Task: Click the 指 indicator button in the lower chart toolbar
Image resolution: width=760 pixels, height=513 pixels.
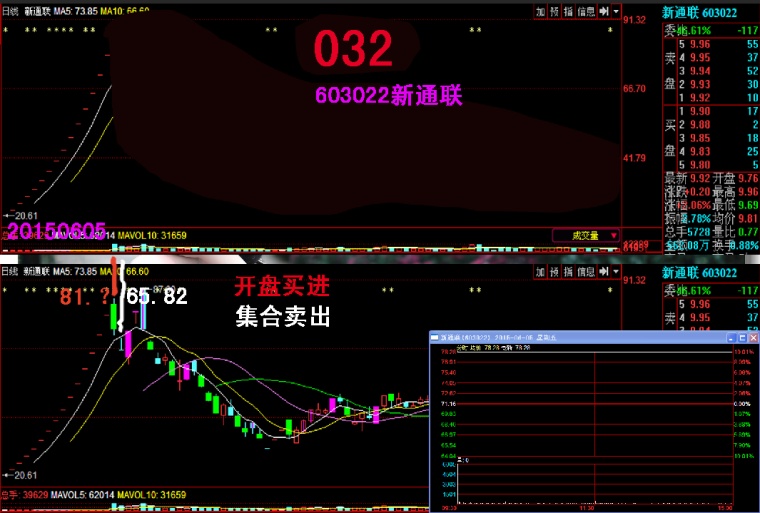Action: click(569, 272)
